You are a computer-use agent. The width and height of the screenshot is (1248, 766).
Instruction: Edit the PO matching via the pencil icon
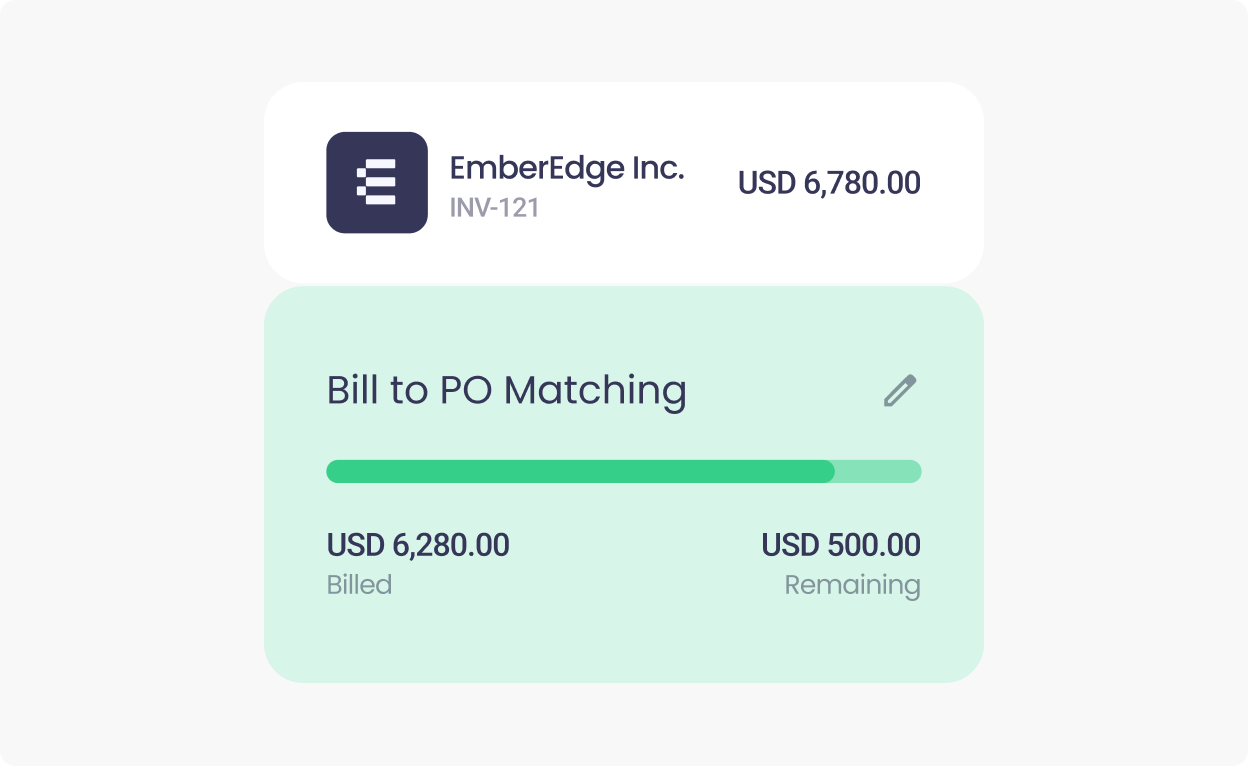(900, 390)
